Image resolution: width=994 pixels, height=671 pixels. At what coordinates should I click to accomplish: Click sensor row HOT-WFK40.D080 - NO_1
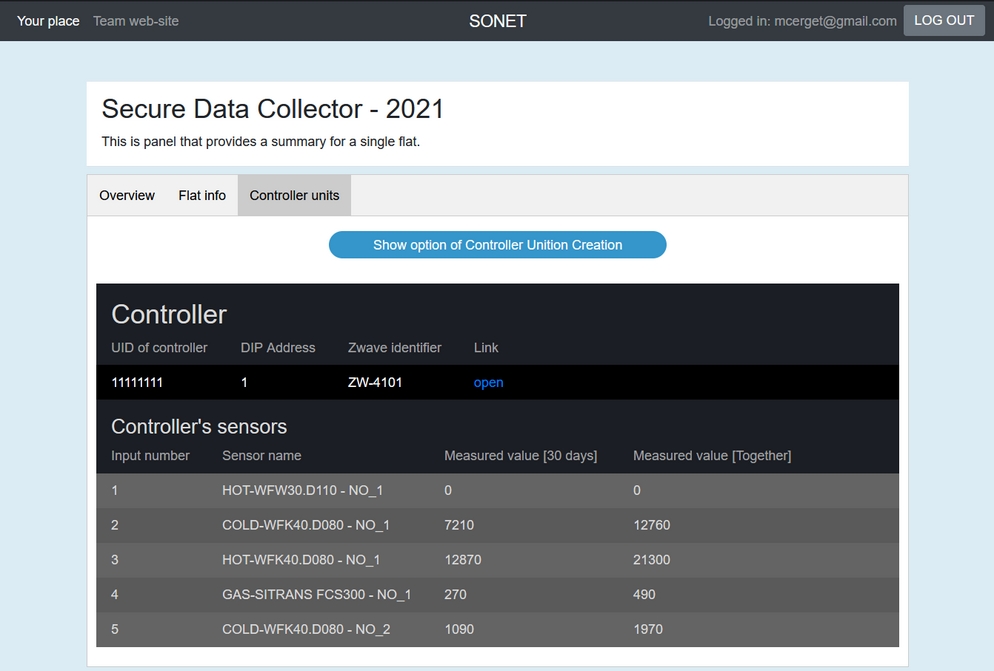point(301,560)
